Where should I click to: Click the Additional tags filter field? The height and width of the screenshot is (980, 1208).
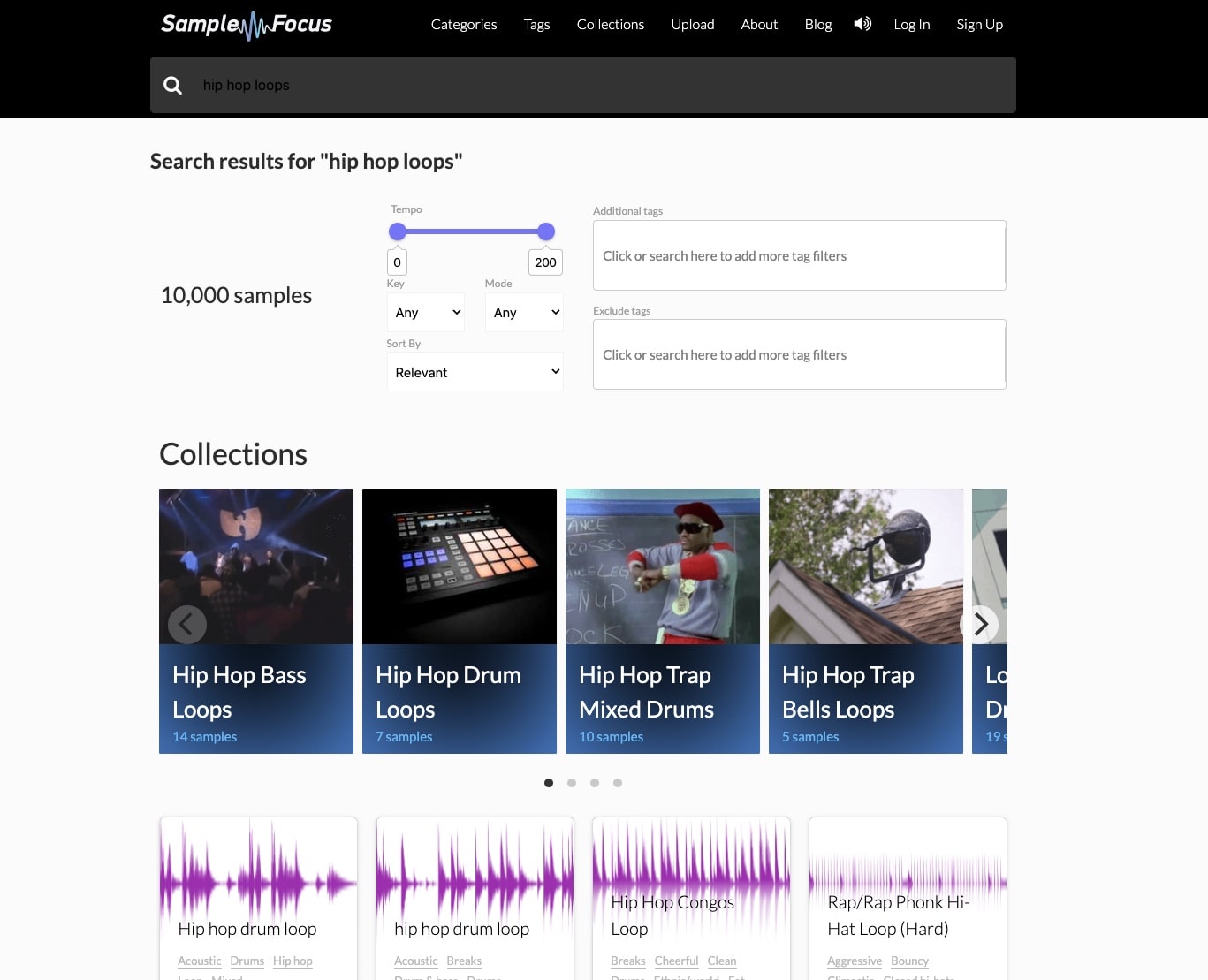pos(798,255)
